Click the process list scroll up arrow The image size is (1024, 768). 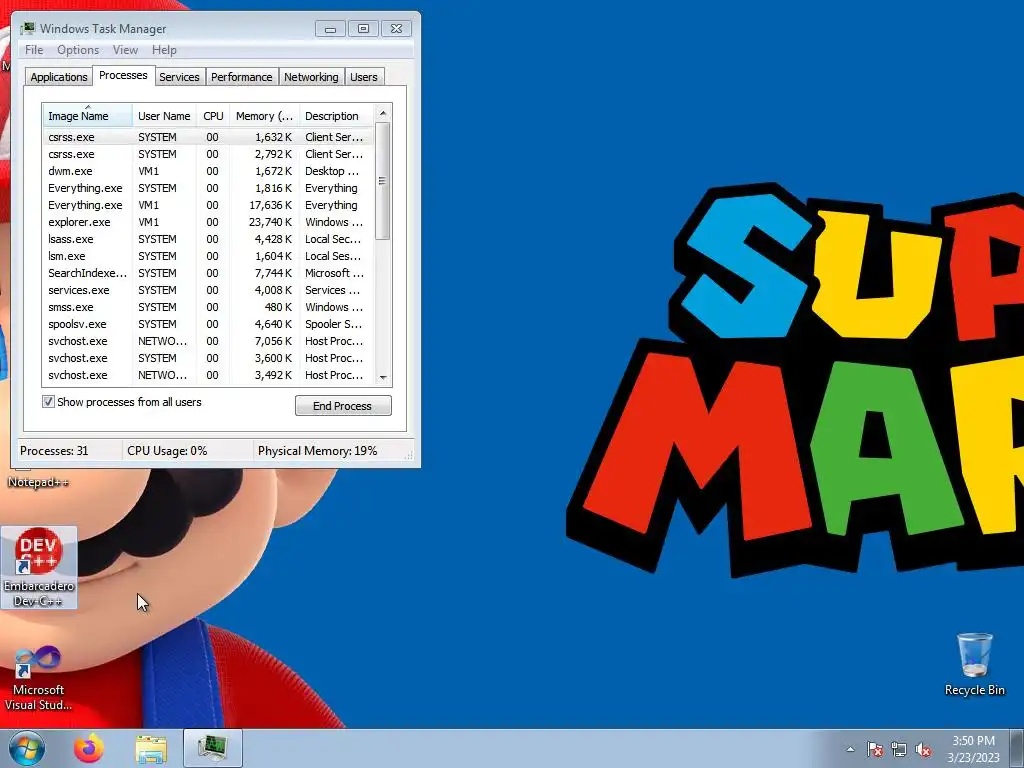coord(383,114)
